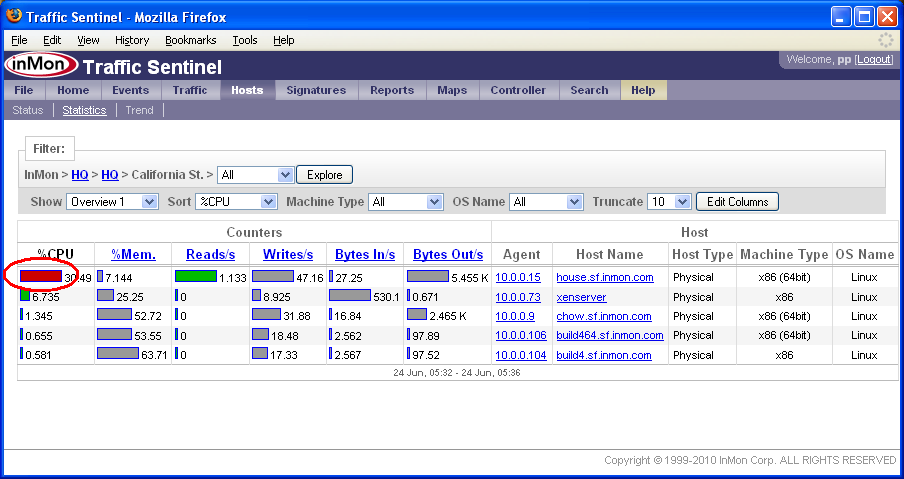904x479 pixels.
Task: Open the Bookmarks menu
Action: click(x=191, y=40)
